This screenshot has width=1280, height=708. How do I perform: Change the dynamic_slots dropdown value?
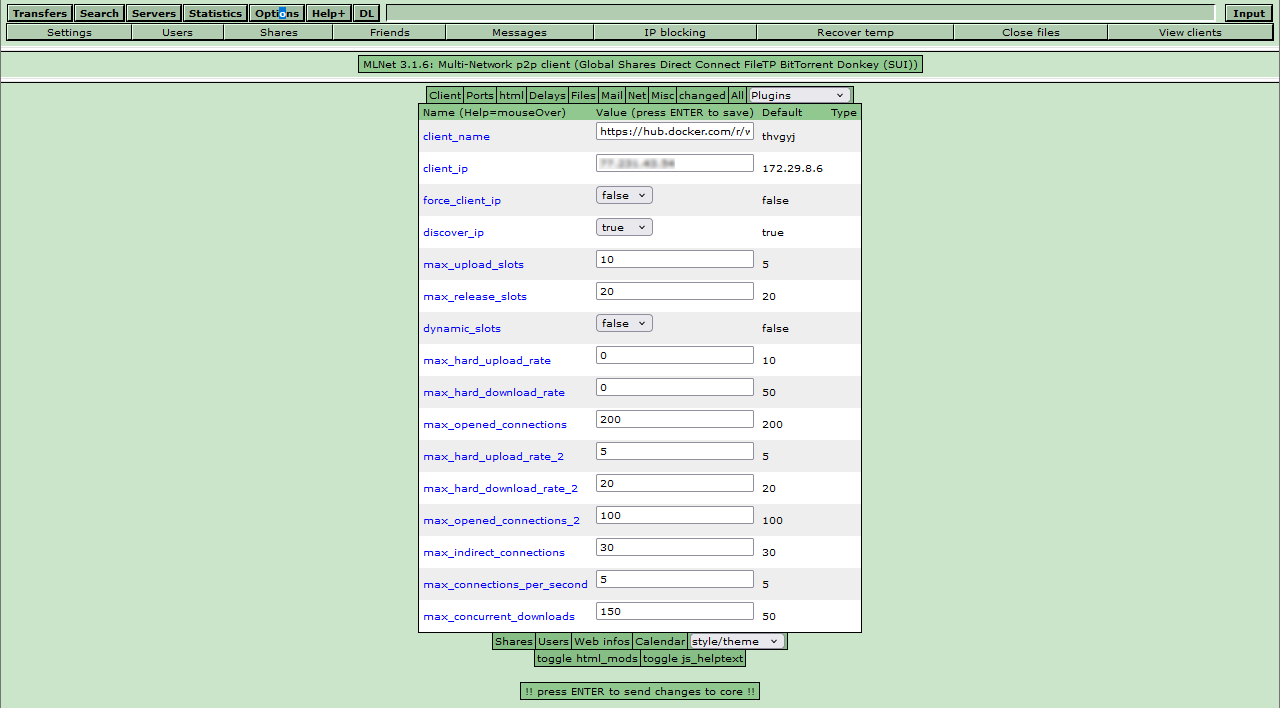624,324
